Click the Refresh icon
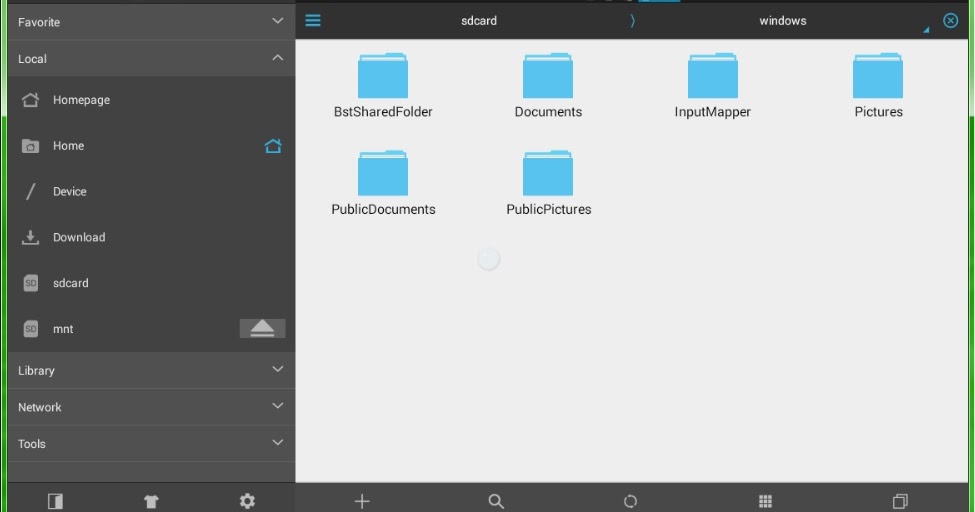This screenshot has width=975, height=512. tap(631, 501)
